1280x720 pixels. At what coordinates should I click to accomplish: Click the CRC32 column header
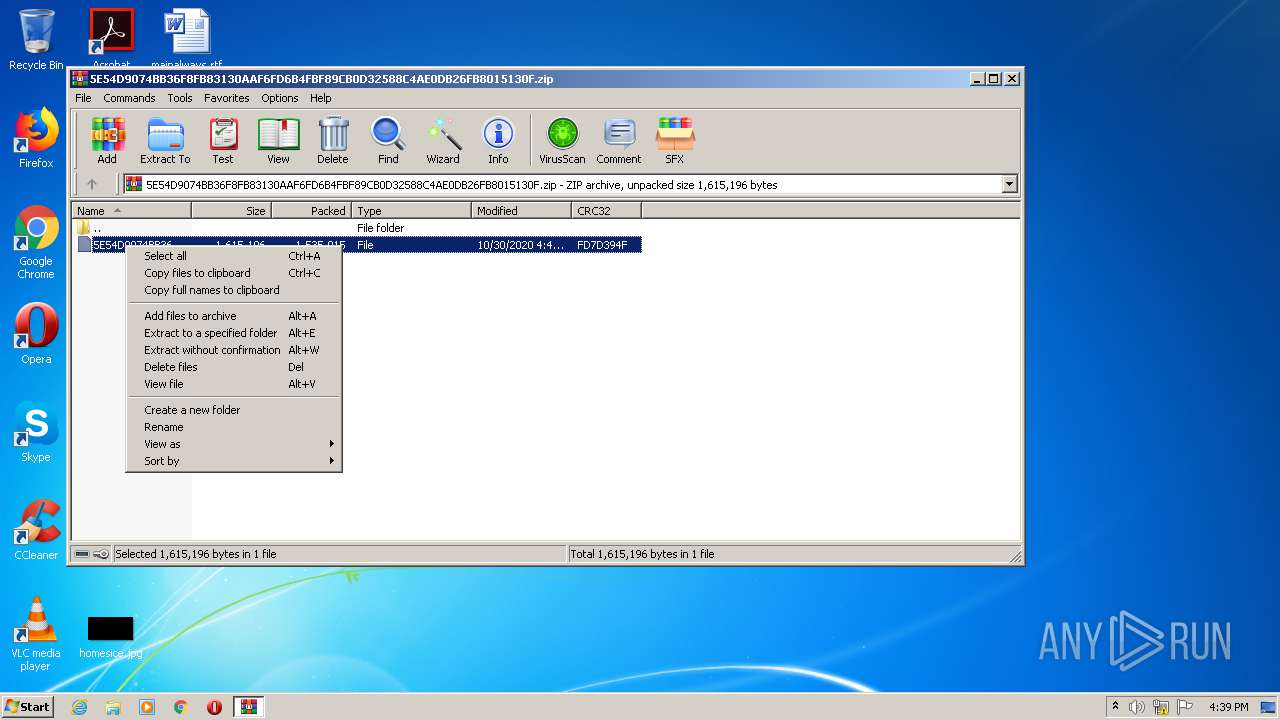606,211
